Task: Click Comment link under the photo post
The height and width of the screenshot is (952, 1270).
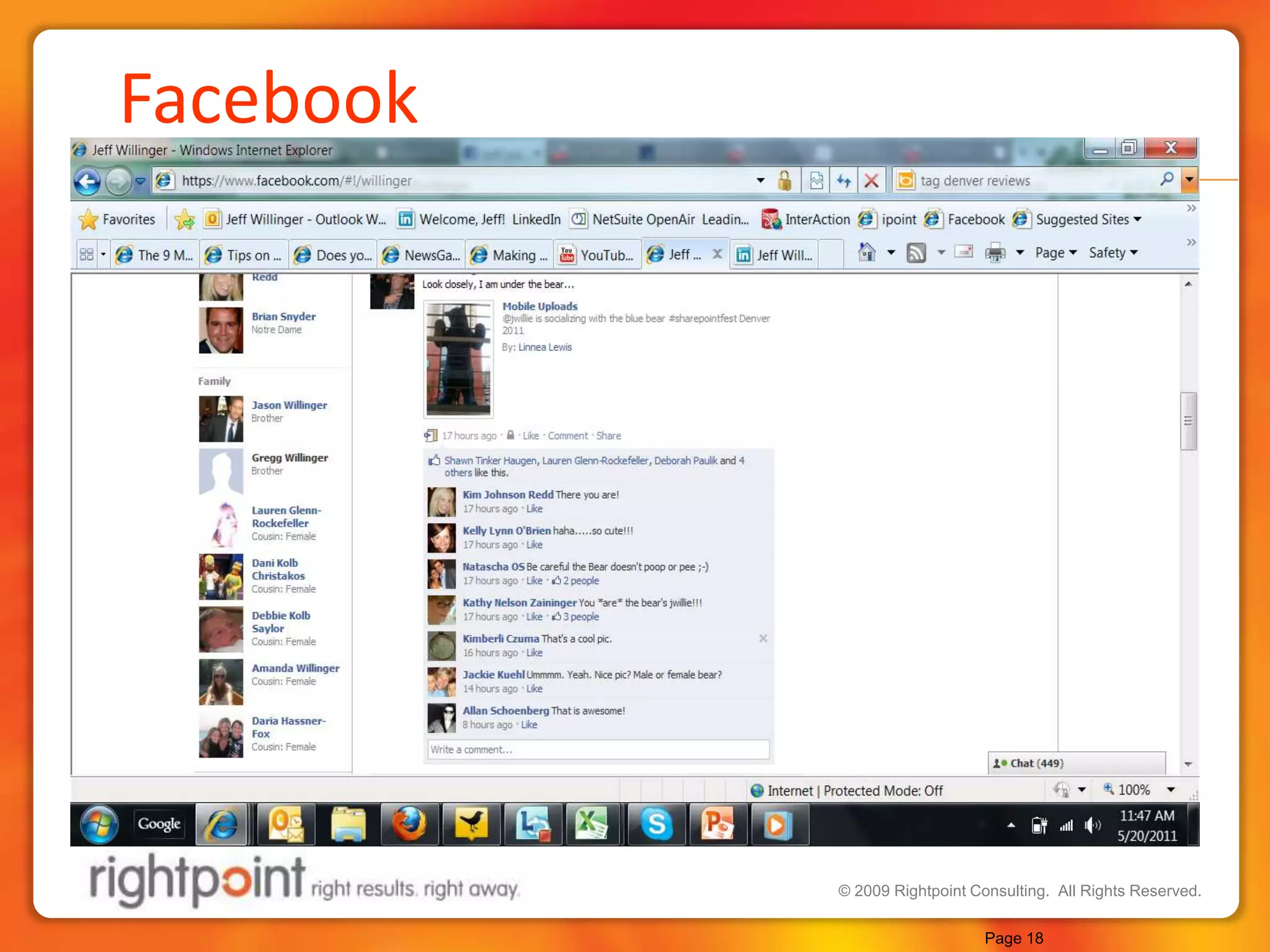Action: tap(567, 436)
